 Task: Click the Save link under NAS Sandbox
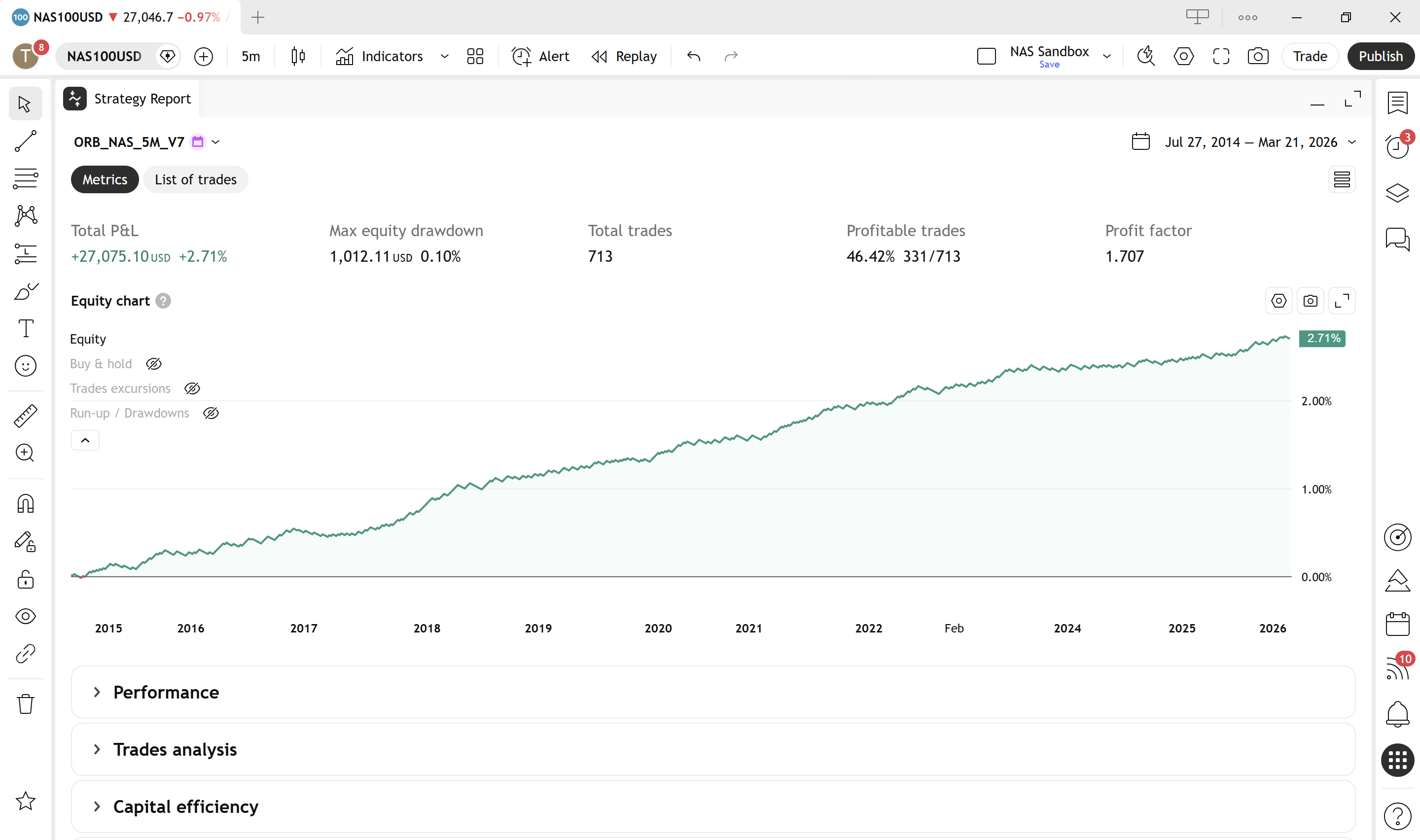[1050, 64]
